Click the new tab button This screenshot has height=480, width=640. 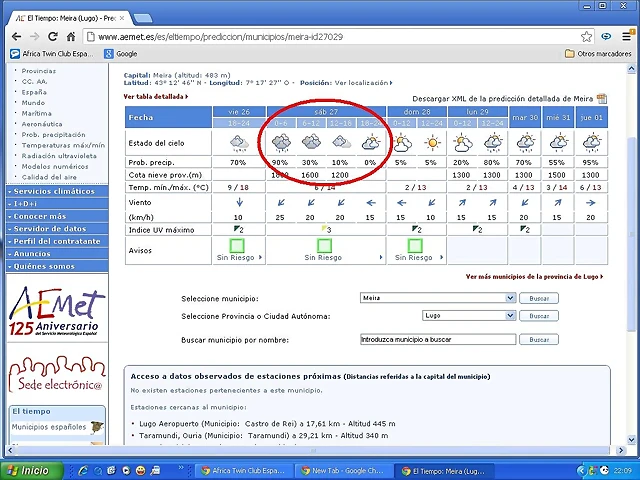click(x=143, y=18)
